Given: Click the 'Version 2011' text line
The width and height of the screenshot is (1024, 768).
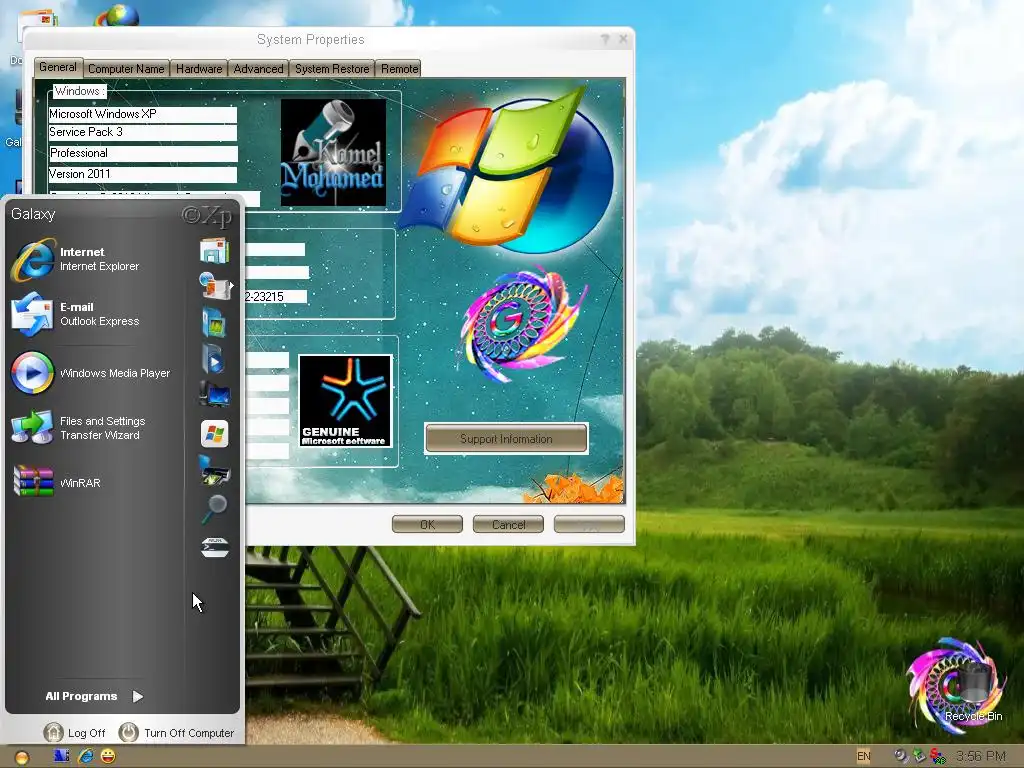Looking at the screenshot, I should (x=142, y=174).
